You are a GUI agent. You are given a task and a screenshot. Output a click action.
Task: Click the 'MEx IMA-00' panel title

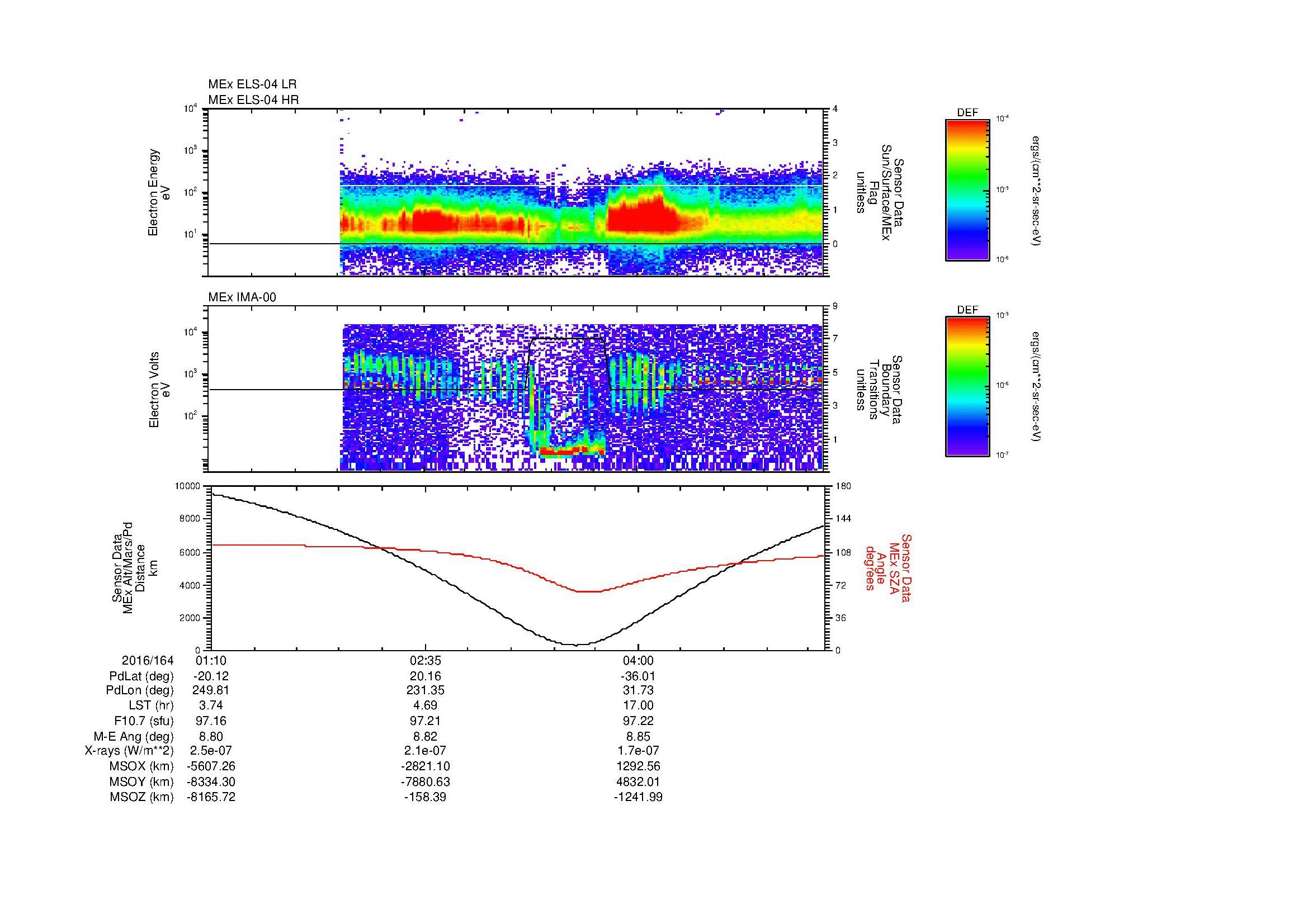[242, 297]
